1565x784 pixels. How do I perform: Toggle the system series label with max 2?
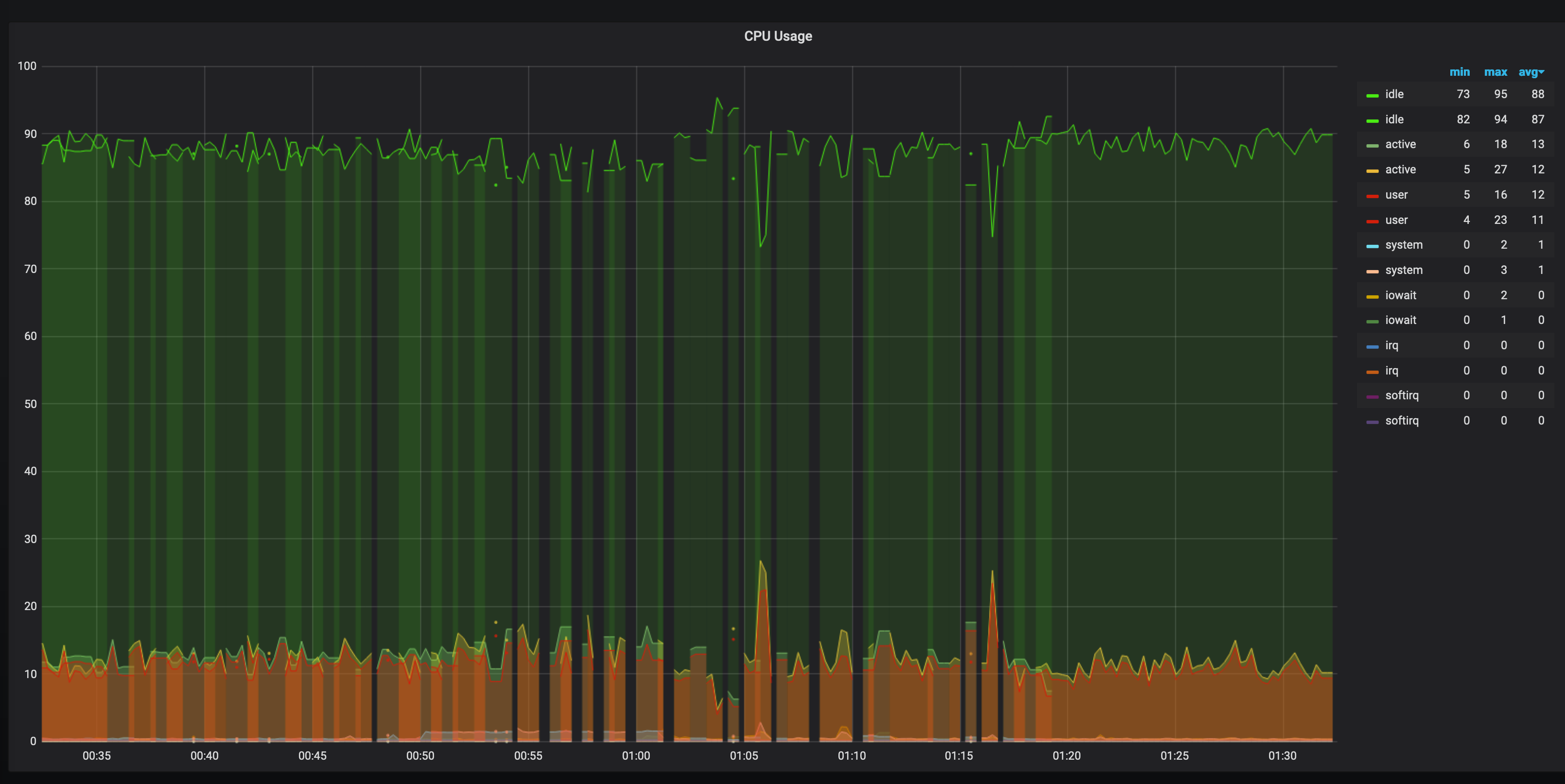1404,245
